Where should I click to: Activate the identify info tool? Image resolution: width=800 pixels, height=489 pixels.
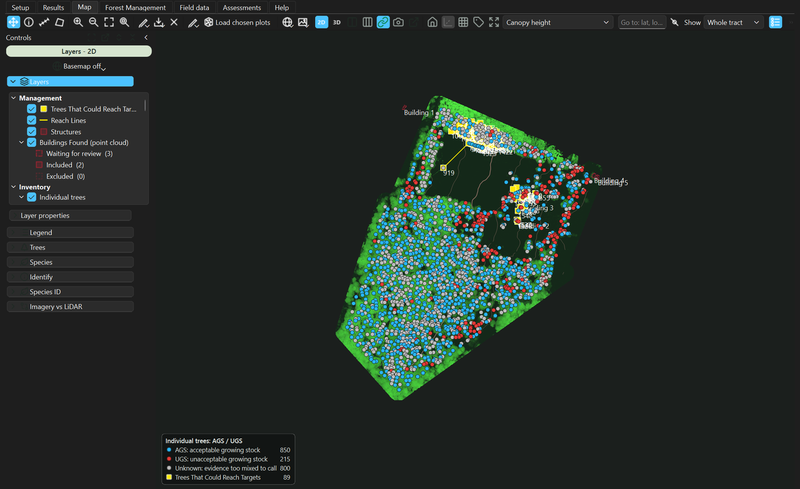click(x=29, y=22)
